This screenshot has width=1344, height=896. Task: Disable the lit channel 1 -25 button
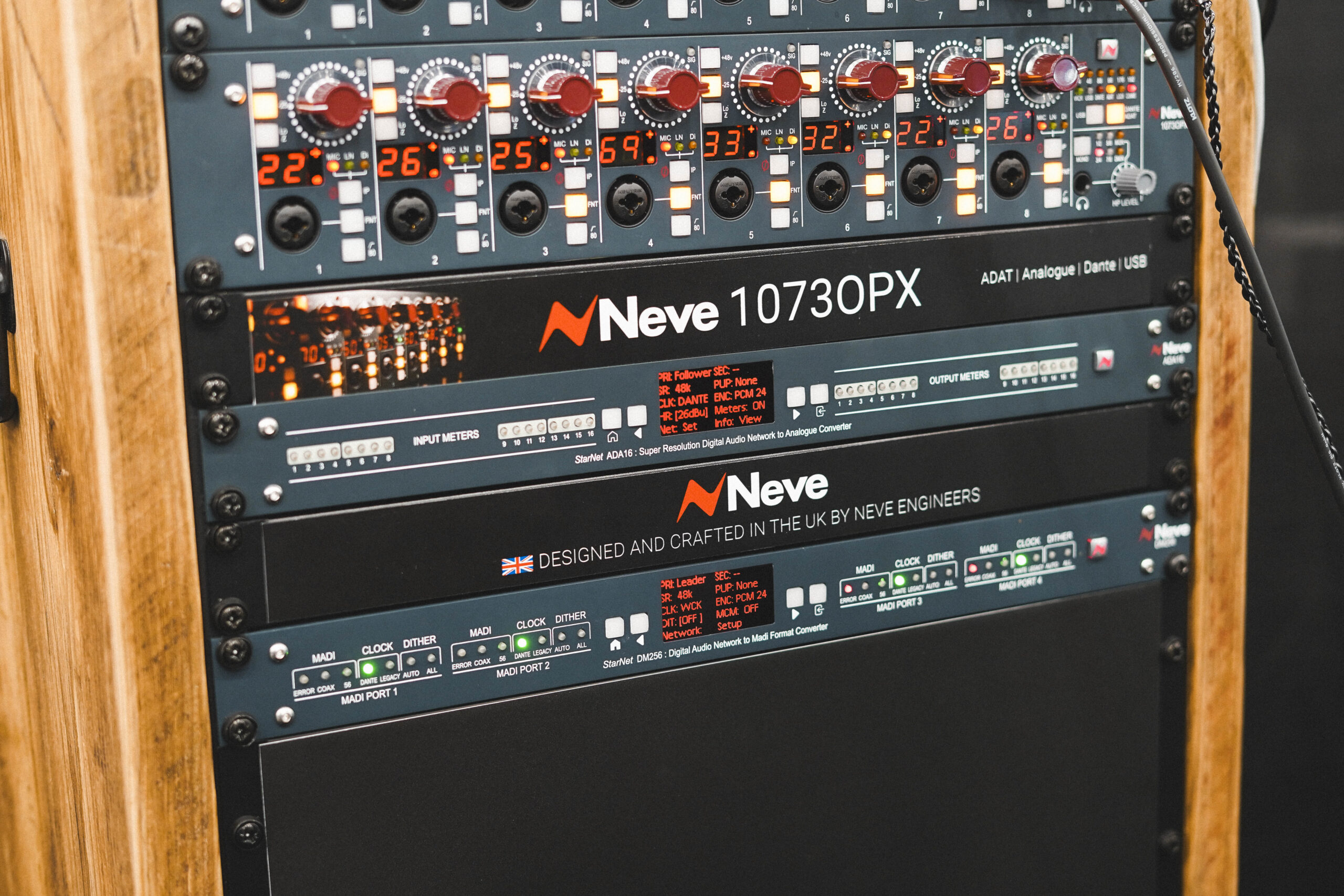point(266,106)
